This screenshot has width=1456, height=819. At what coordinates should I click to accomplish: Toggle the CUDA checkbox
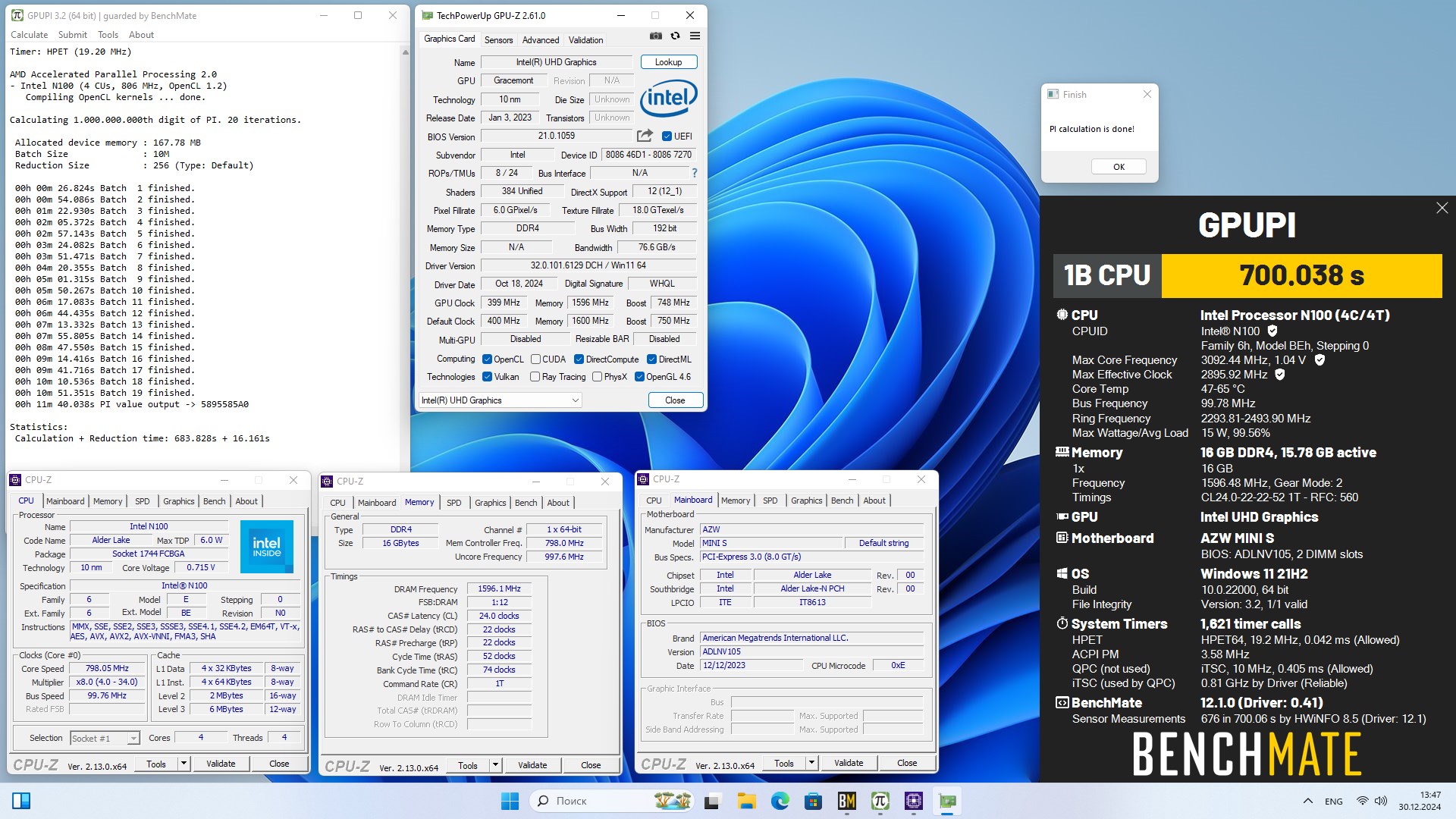coord(535,359)
